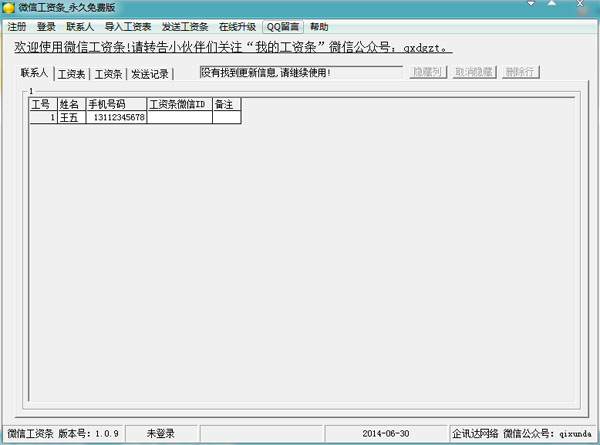Screen dimensions: 600x445
Task: Open the 在线升级 menu
Action: [x=237, y=27]
